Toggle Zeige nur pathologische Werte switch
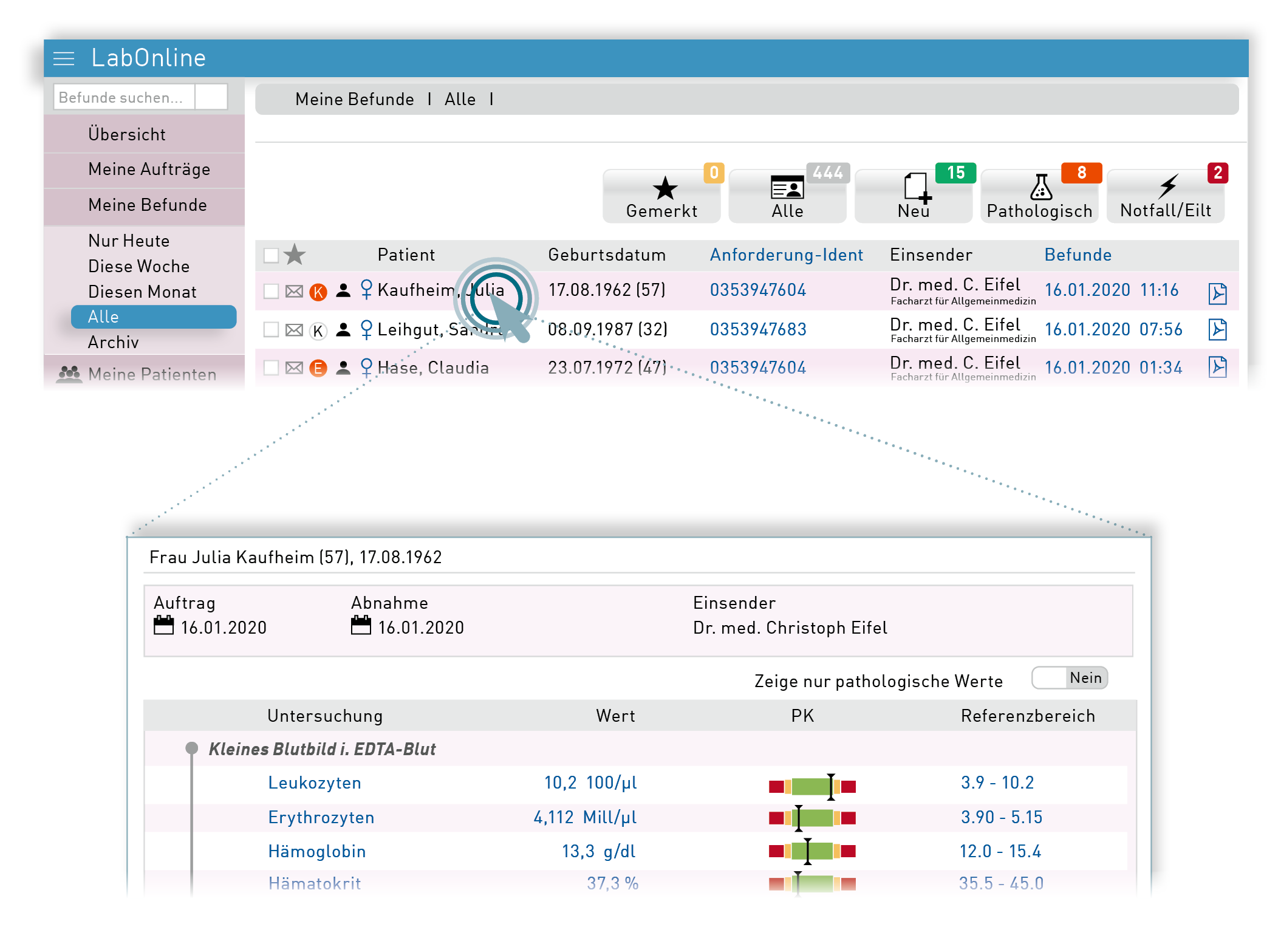The image size is (1281, 952). tap(1070, 678)
